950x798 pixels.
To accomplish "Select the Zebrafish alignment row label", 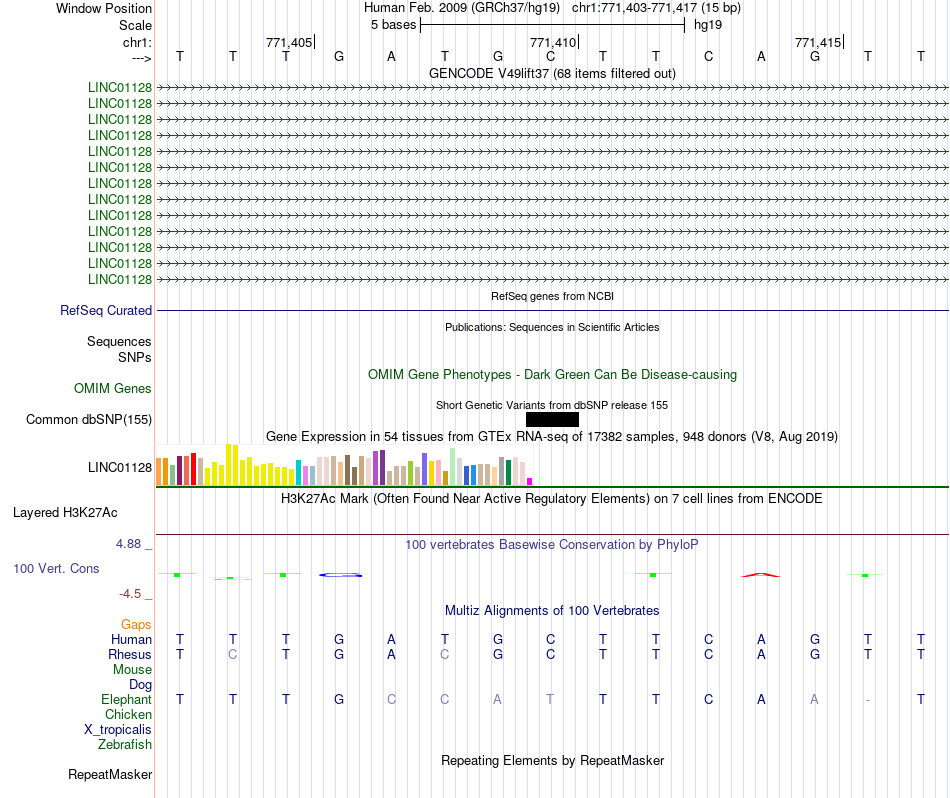I will pos(125,745).
